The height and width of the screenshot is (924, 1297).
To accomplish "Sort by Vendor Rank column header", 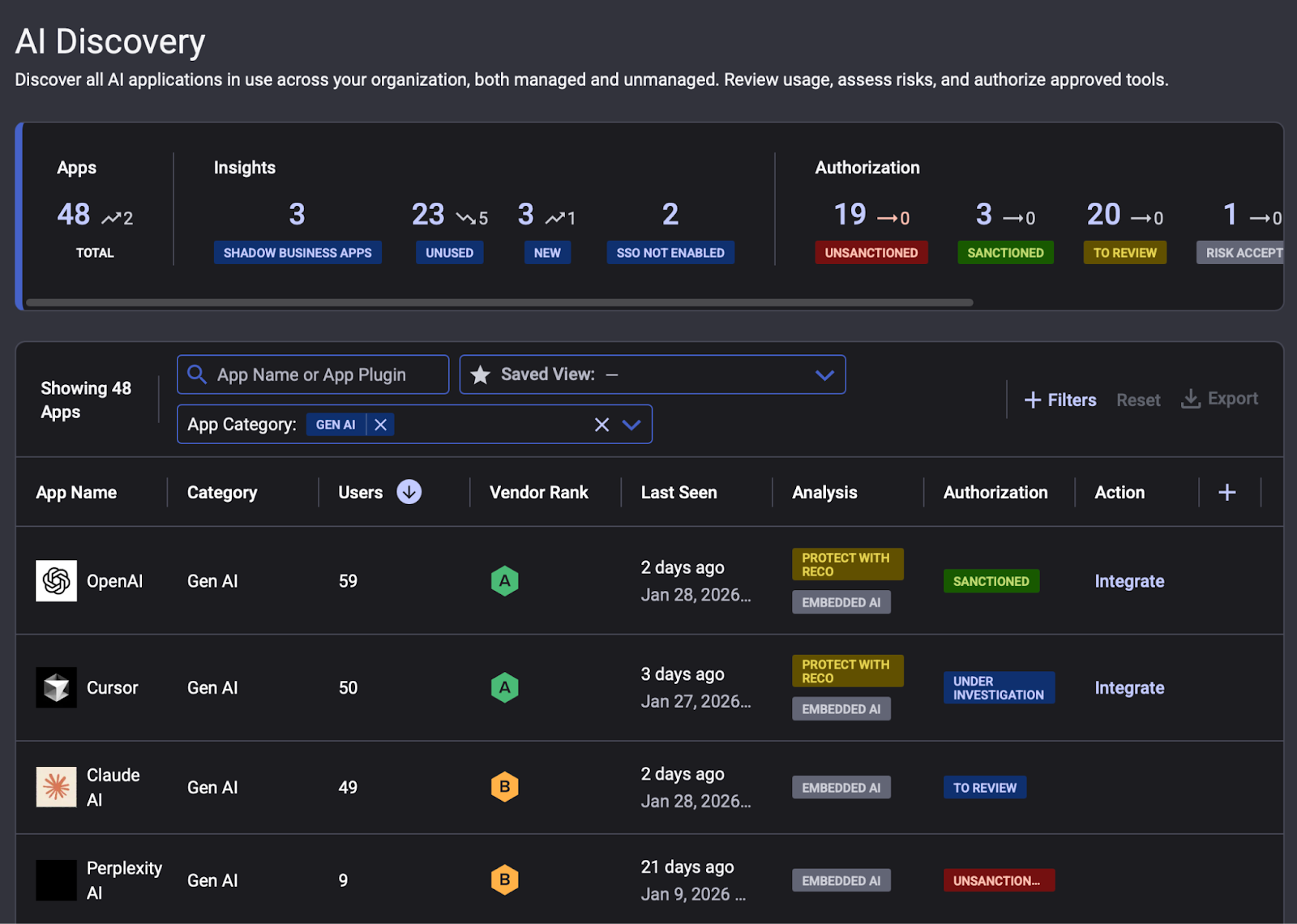I will tap(539, 493).
